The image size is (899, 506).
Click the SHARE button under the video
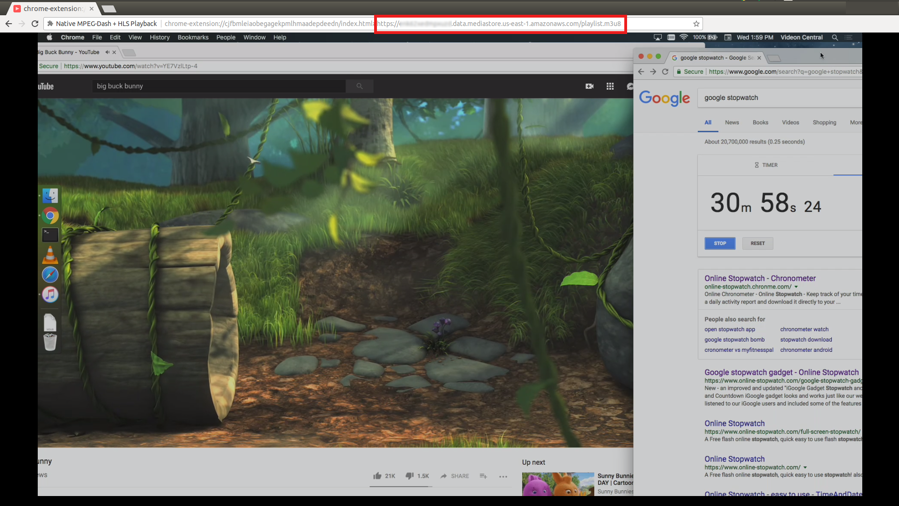(x=455, y=476)
